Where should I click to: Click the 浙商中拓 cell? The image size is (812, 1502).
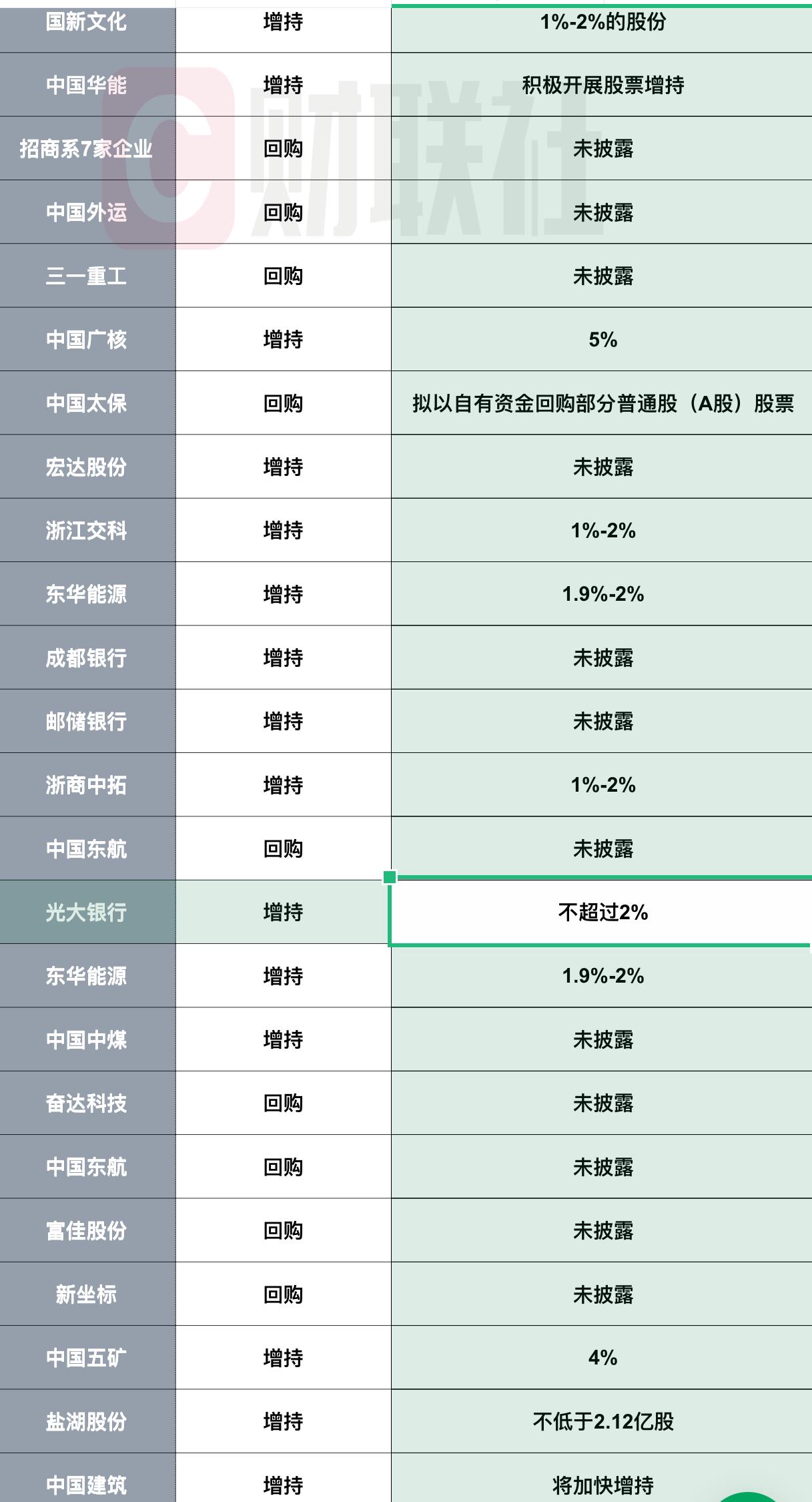pos(87,785)
